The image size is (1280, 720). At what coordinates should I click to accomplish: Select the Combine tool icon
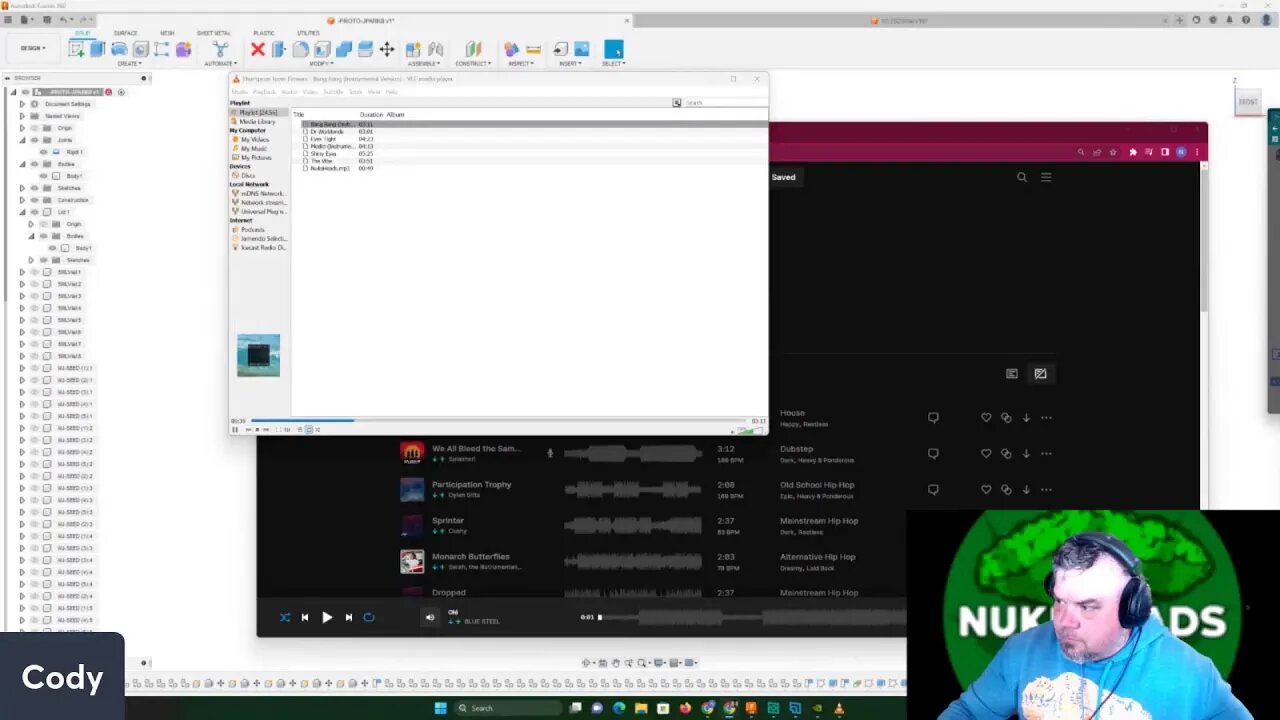pyautogui.click(x=344, y=49)
